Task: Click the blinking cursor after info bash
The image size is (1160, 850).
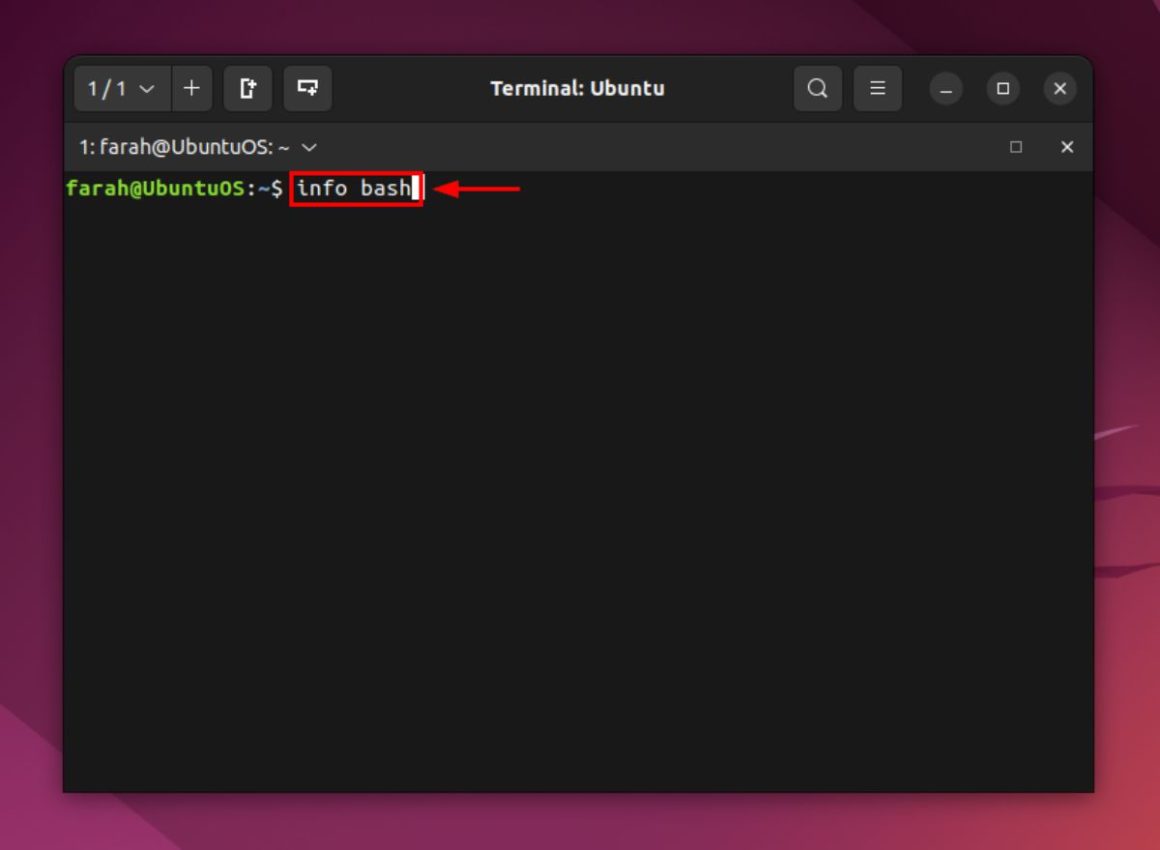Action: coord(414,189)
